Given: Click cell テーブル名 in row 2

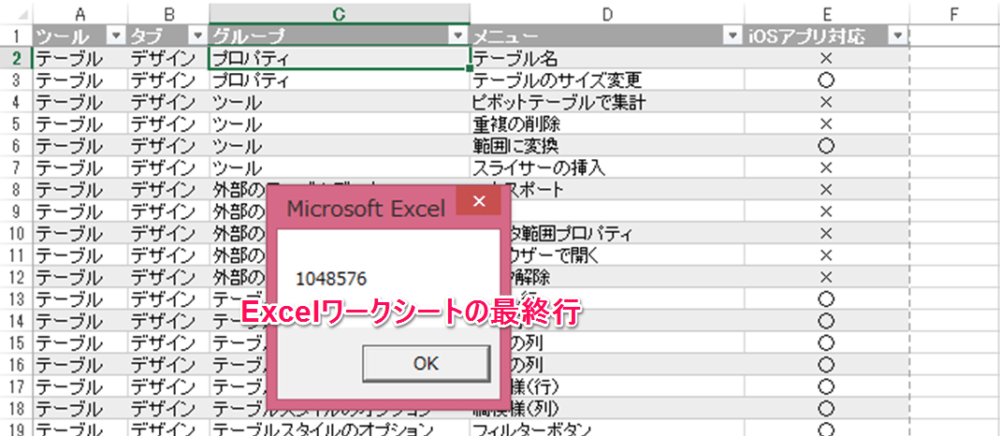Looking at the screenshot, I should point(607,59).
